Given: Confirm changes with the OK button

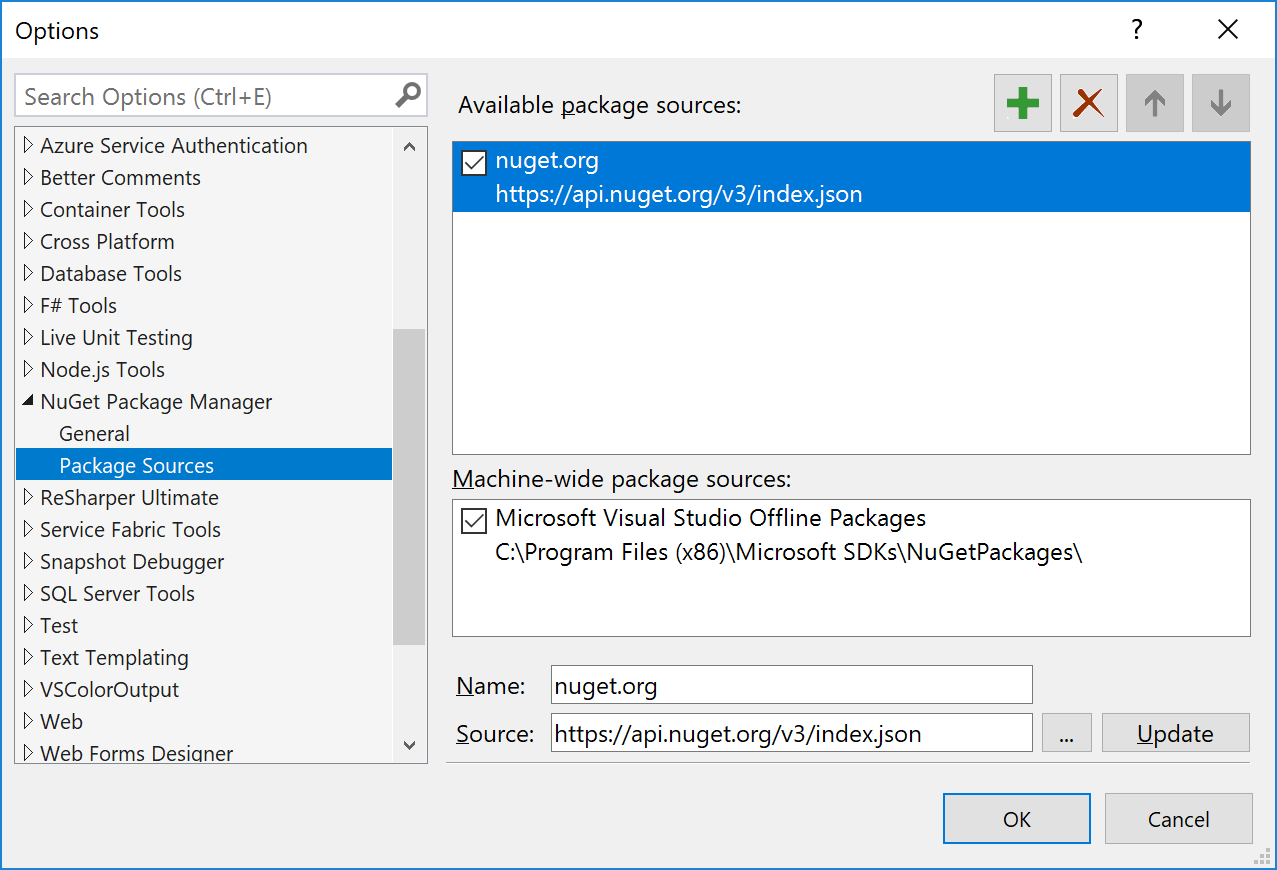Looking at the screenshot, I should 1016,818.
